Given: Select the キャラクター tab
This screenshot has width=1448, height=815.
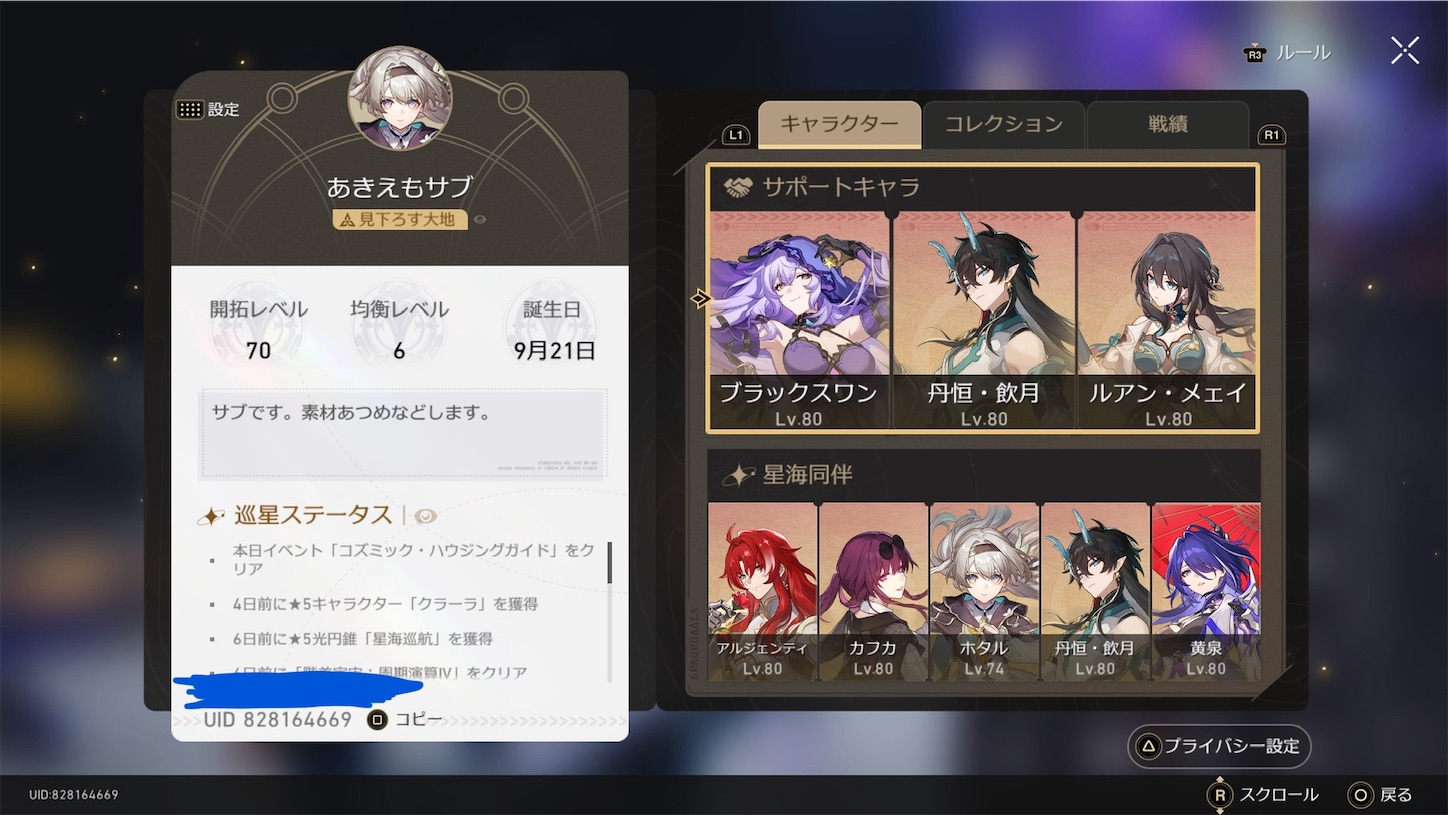Looking at the screenshot, I should click(x=839, y=124).
